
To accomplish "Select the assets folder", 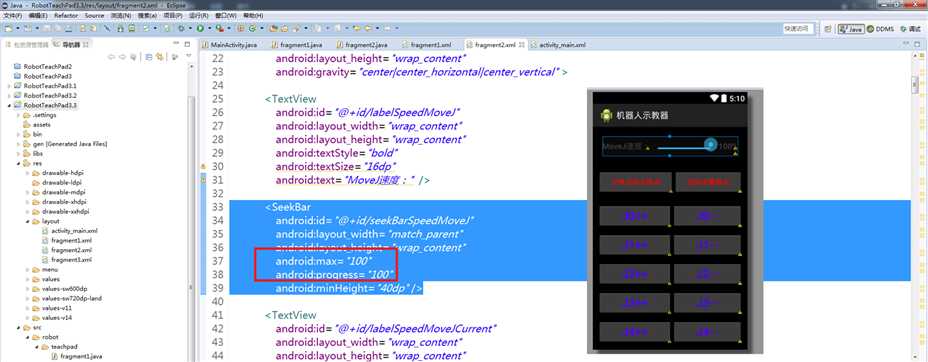I will (36, 125).
